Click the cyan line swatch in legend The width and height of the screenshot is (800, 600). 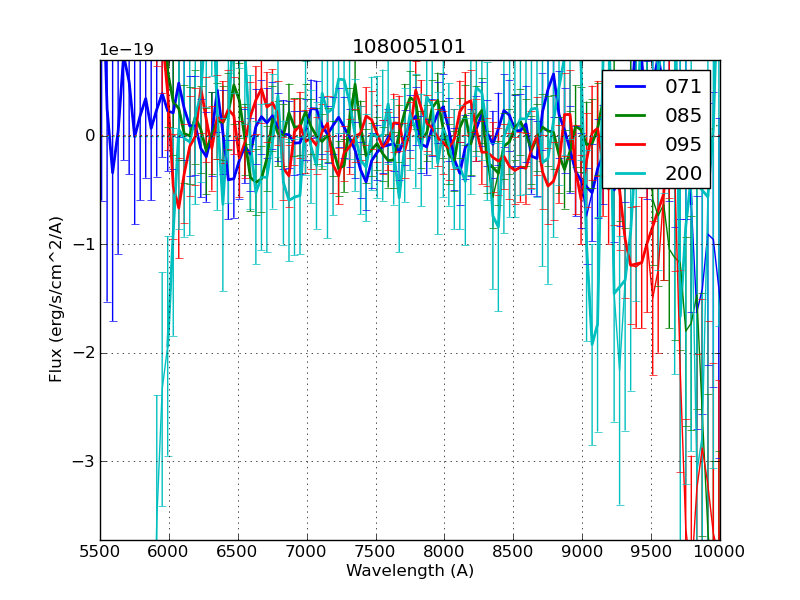(632, 174)
